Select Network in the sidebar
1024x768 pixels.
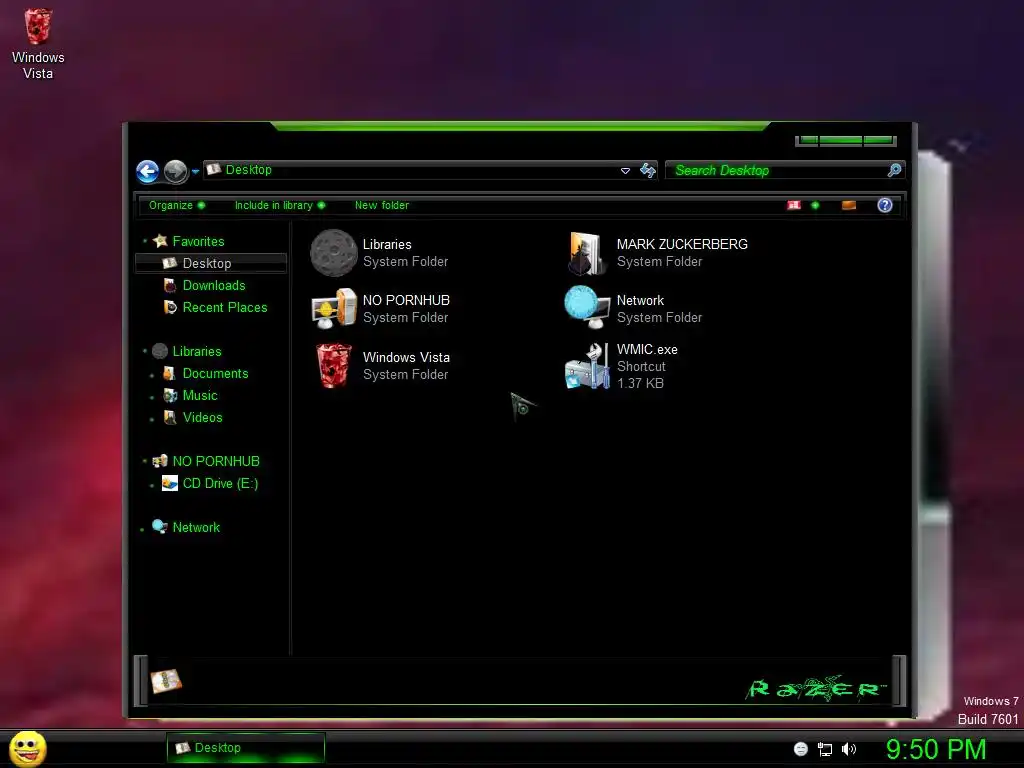(196, 527)
